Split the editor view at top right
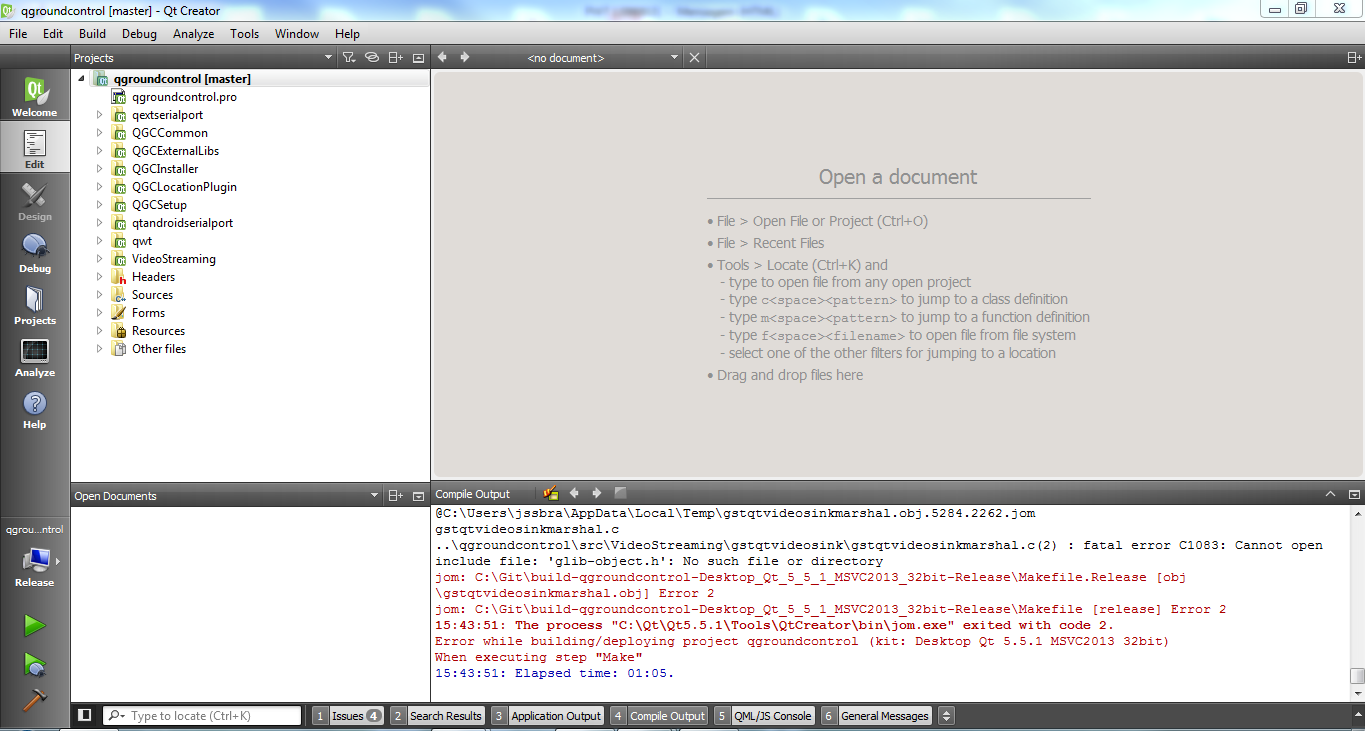 click(1354, 58)
